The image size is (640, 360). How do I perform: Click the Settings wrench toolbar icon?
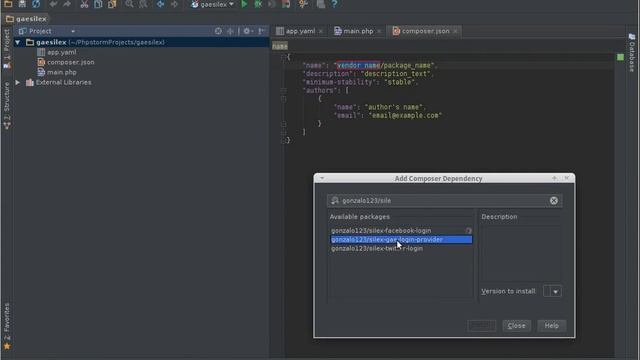point(303,4)
